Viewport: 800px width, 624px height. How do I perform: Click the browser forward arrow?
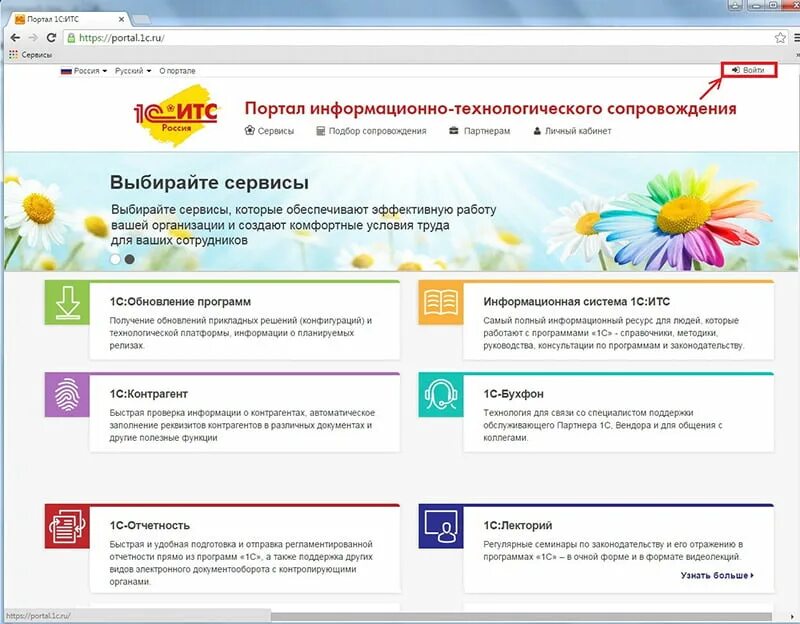[33, 38]
